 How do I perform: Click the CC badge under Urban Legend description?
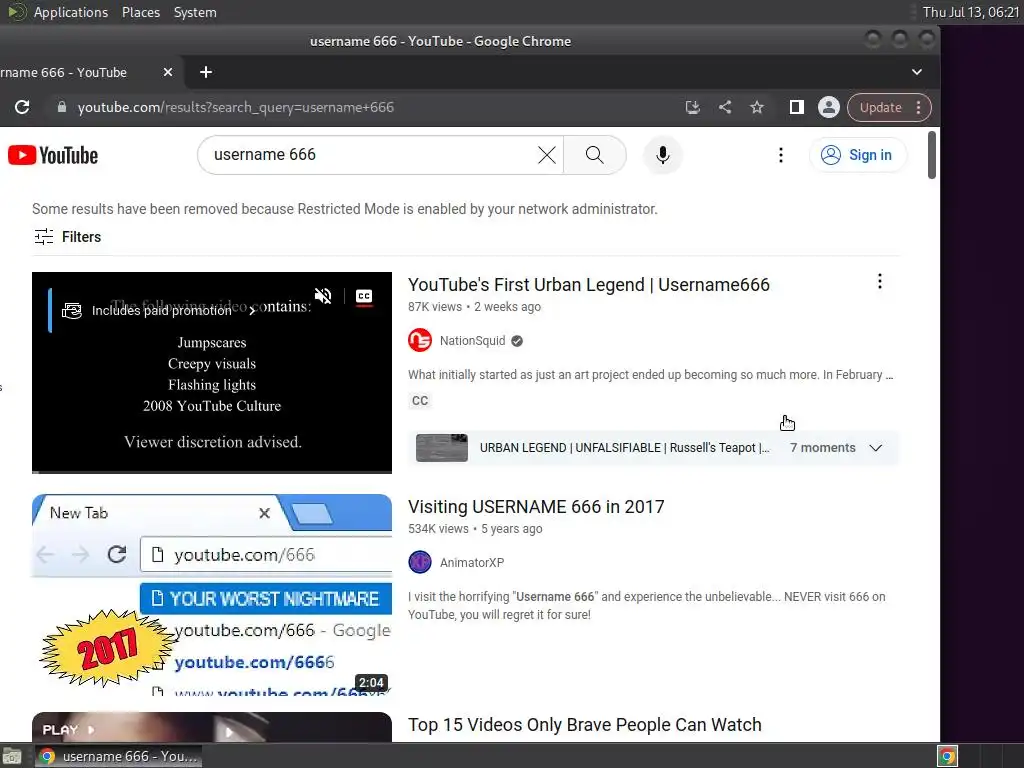[x=420, y=400]
